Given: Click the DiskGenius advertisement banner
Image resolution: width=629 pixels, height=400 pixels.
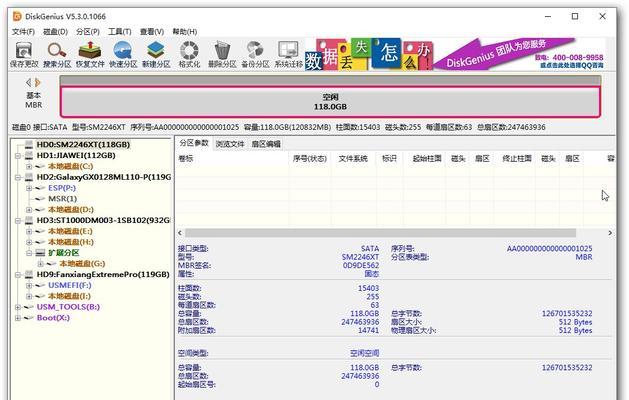Looking at the screenshot, I should [455, 54].
